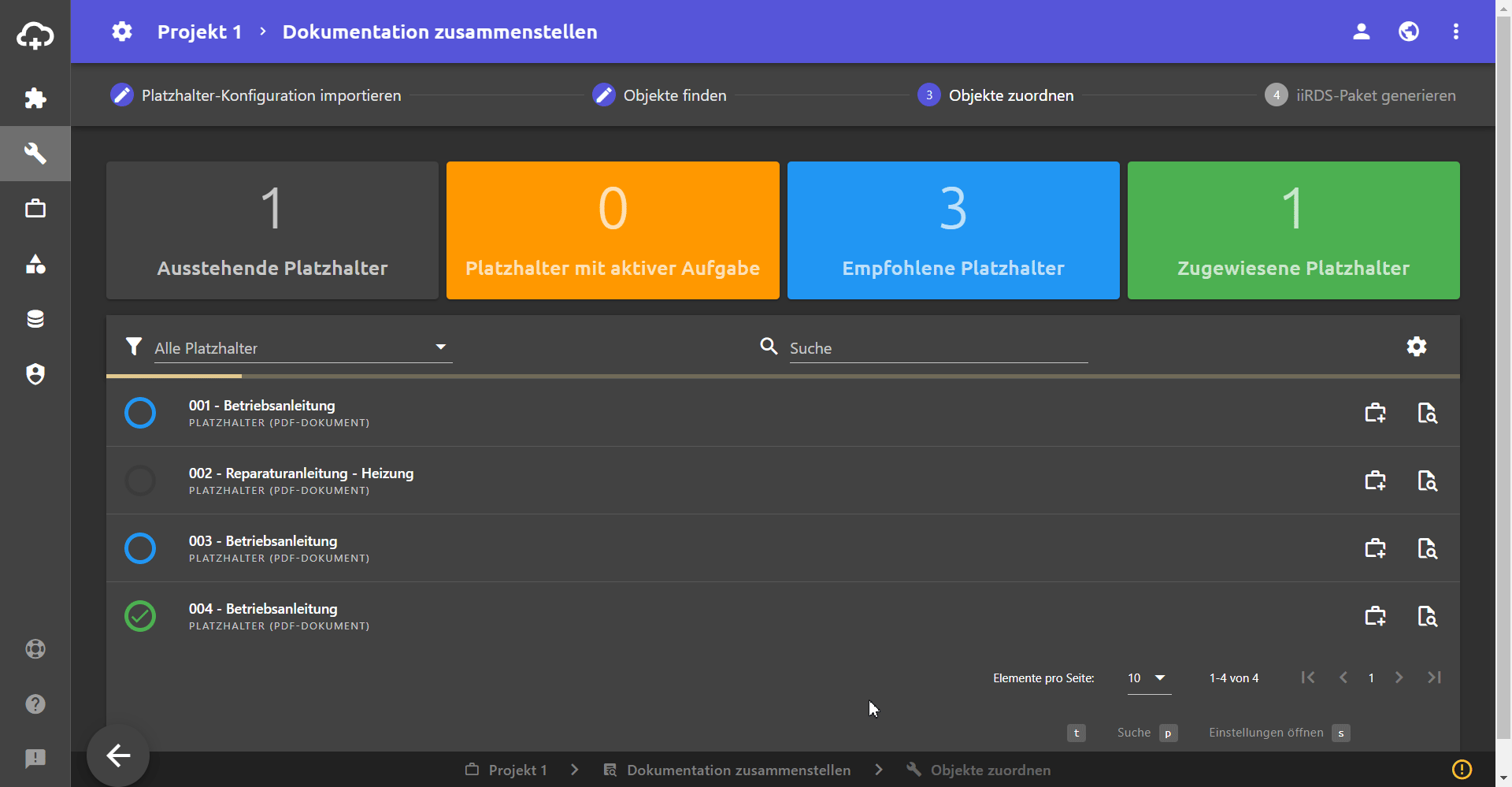Search document for 004 - Betriebsanleitung

click(1428, 616)
